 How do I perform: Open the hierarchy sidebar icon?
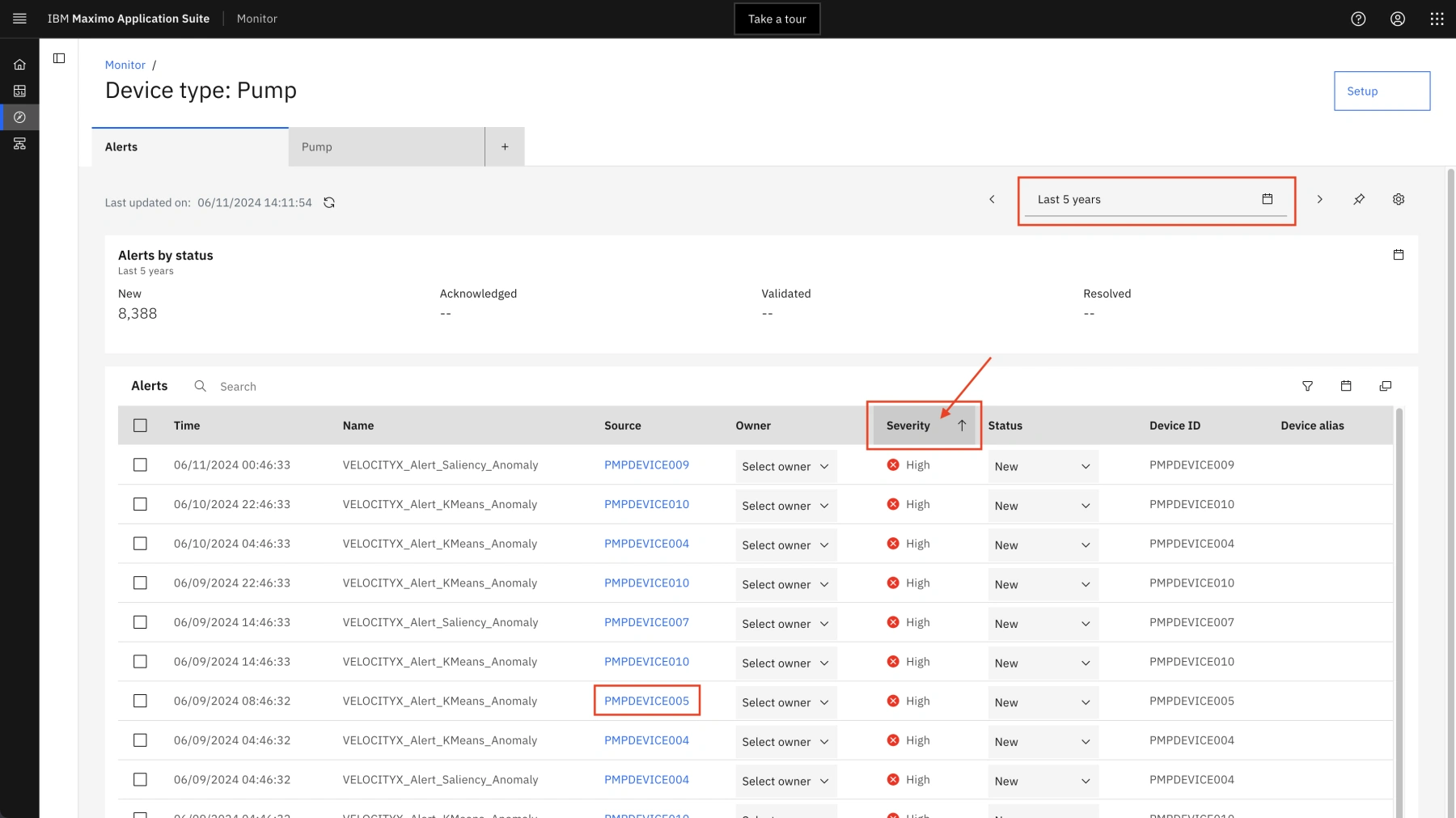click(x=19, y=143)
